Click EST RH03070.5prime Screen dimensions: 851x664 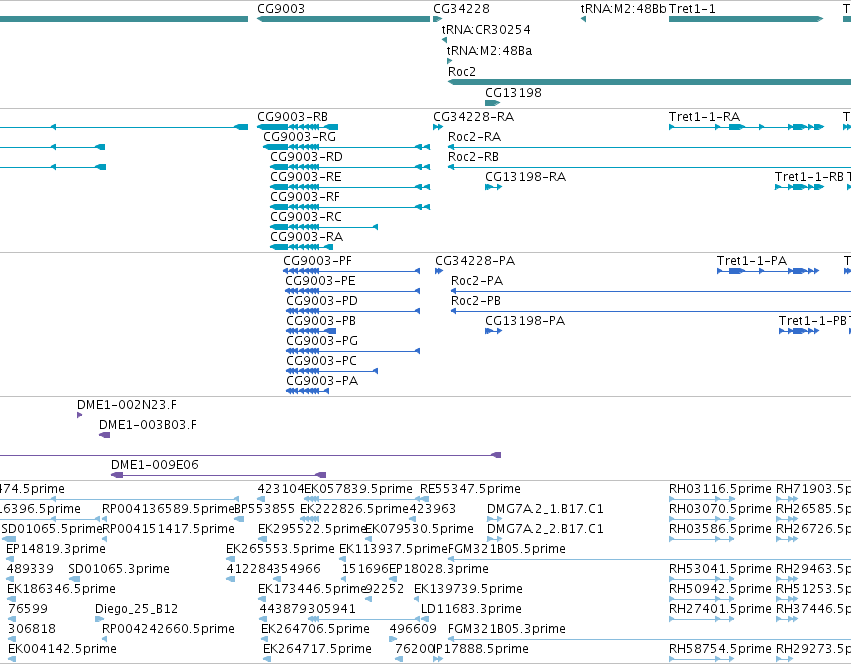click(720, 509)
